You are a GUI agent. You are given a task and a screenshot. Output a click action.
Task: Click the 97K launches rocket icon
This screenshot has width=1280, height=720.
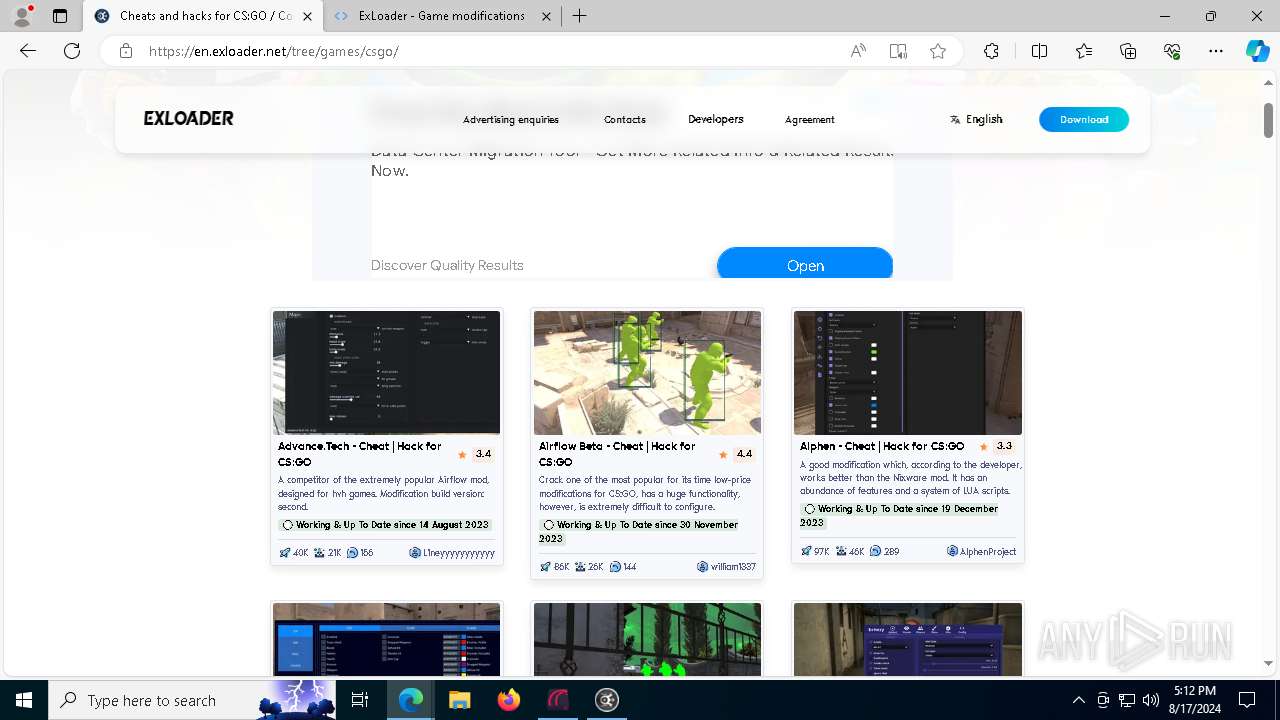pos(806,551)
